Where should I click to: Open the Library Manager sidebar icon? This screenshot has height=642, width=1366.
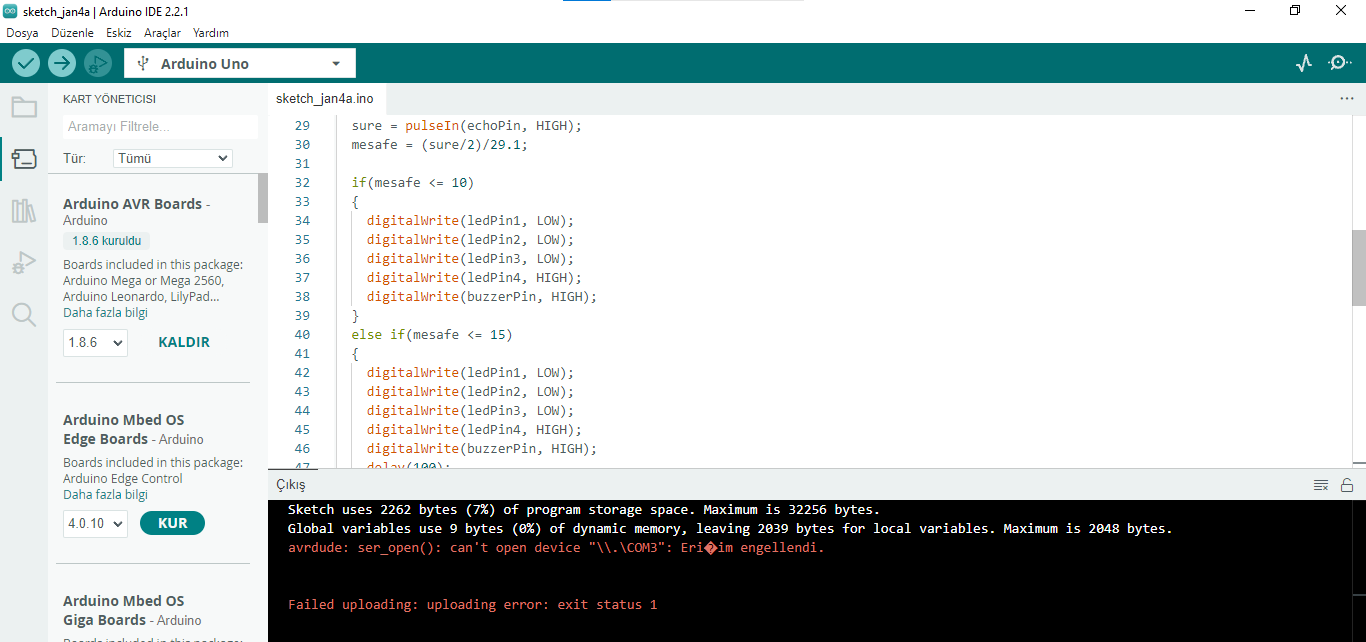tap(24, 211)
